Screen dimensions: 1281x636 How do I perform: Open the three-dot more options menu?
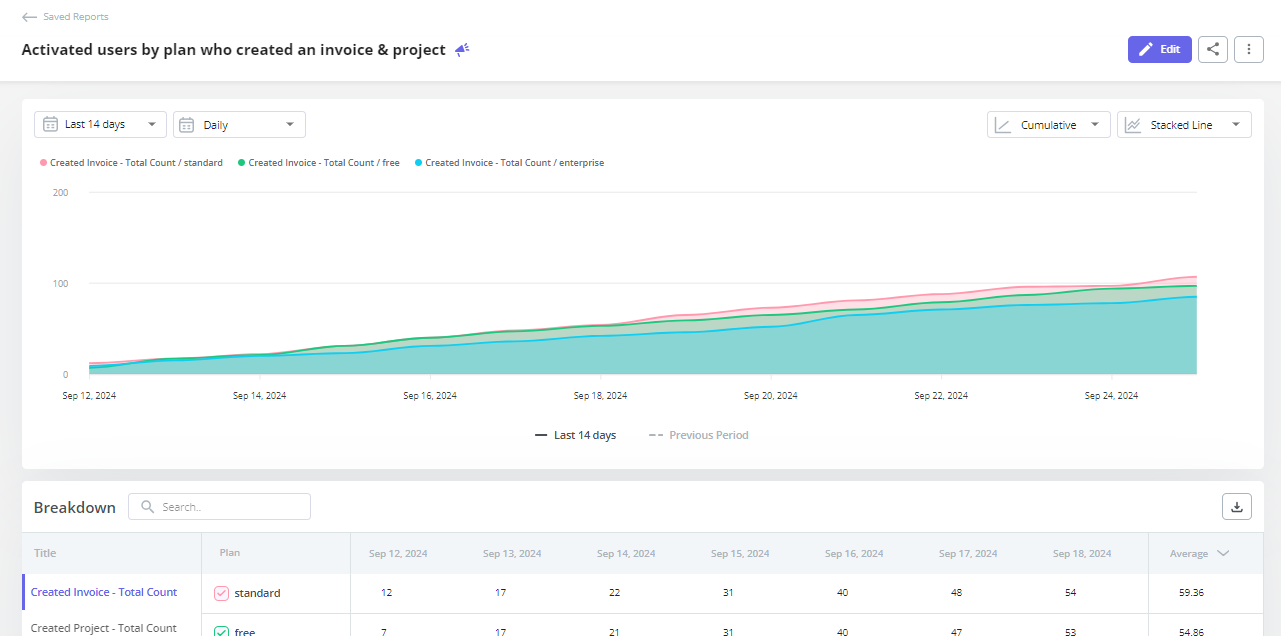tap(1248, 49)
